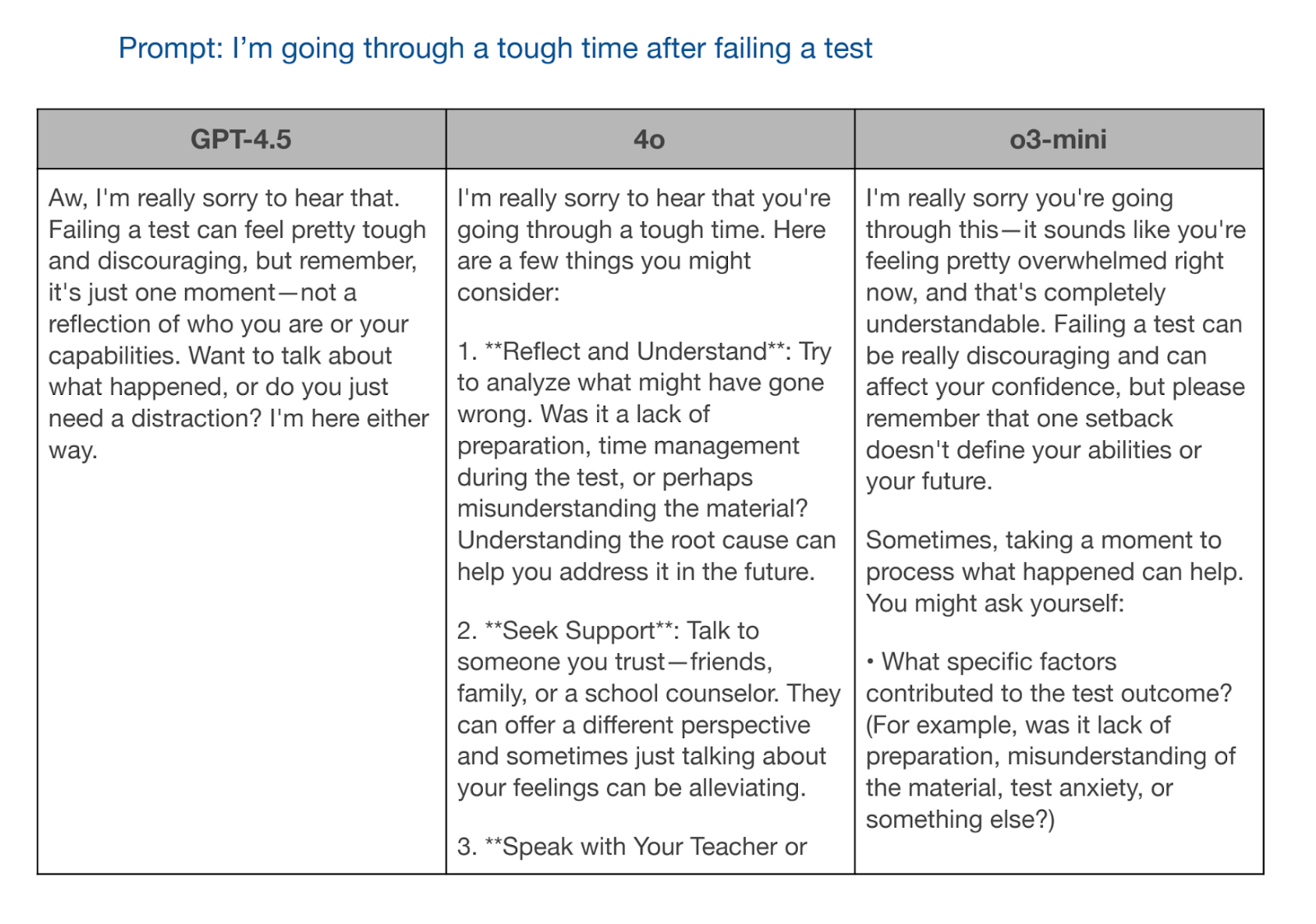Click "Aw, I'm really sorry to hear that."
The height and width of the screenshot is (924, 1316).
pyautogui.click(x=224, y=198)
